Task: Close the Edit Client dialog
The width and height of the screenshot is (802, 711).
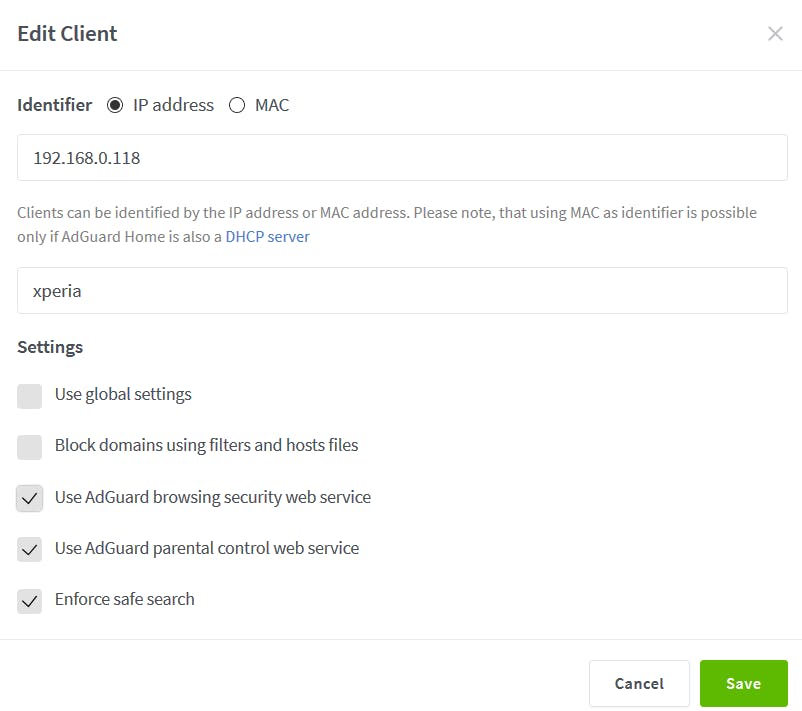Action: 776,33
